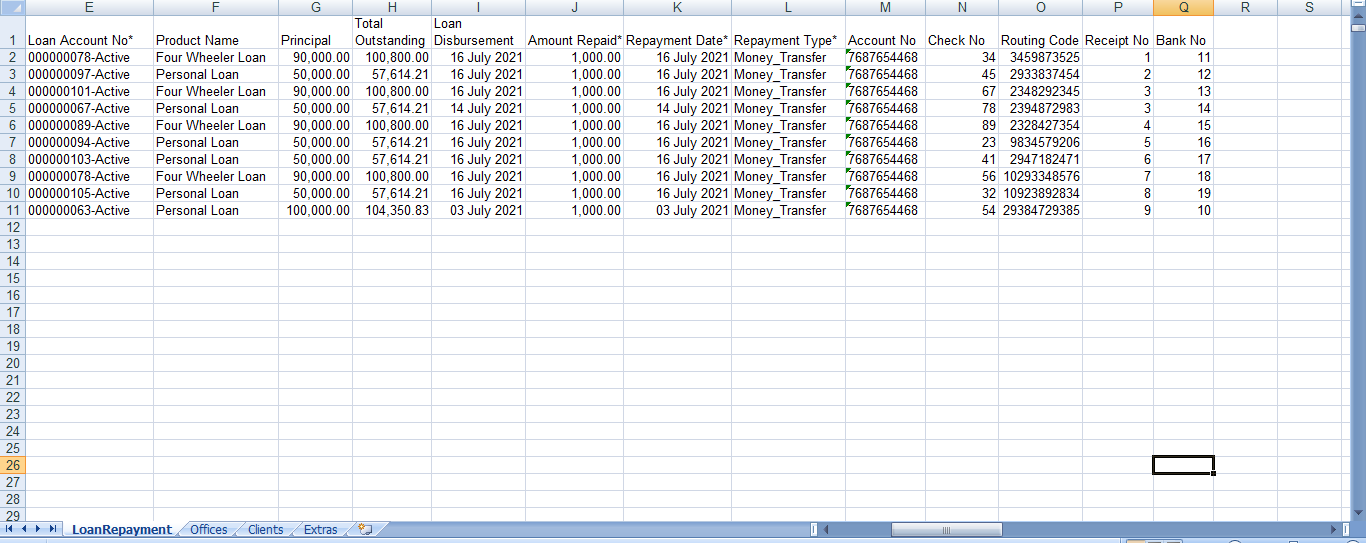Select cell with routing code 29384729385
The height and width of the screenshot is (543, 1366).
(x=1040, y=211)
